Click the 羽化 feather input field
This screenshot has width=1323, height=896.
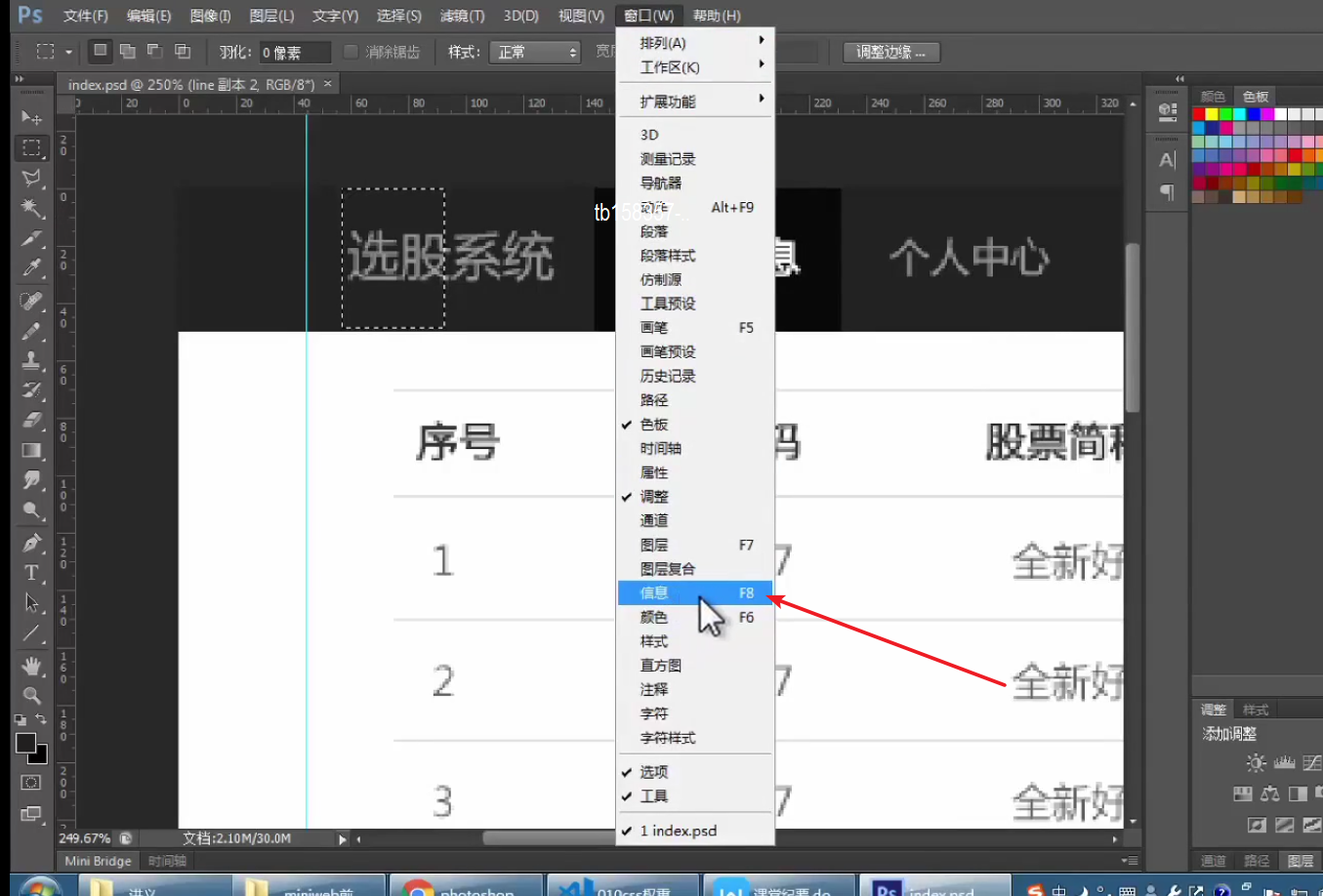(294, 53)
